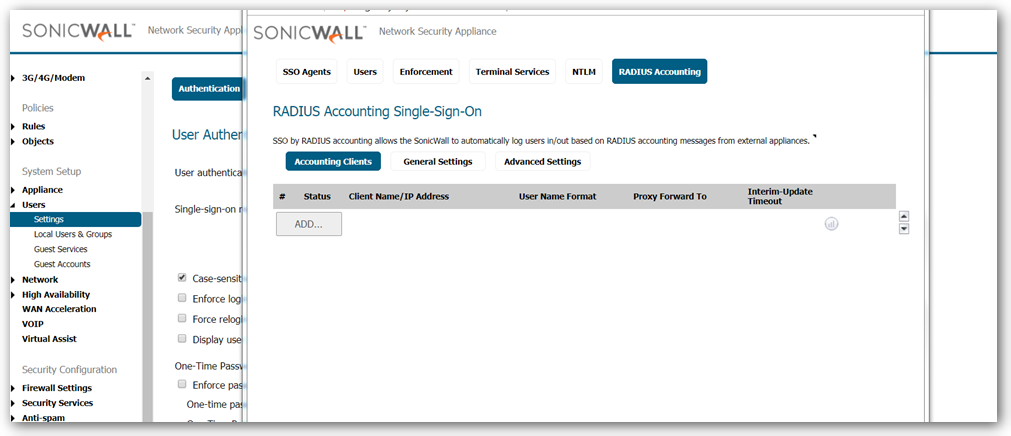The image size is (1011, 436).
Task: Expand the Rules tree node
Action: coord(13,127)
